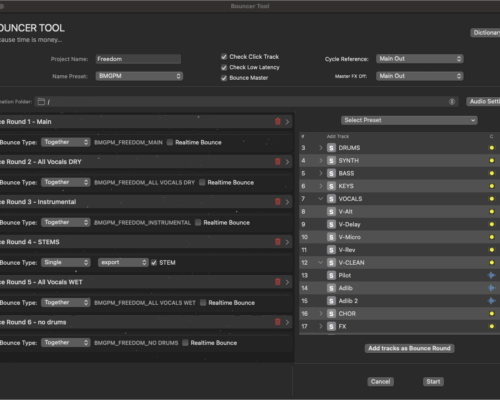
Task: Solo the Adlib track
Action: coord(331,288)
